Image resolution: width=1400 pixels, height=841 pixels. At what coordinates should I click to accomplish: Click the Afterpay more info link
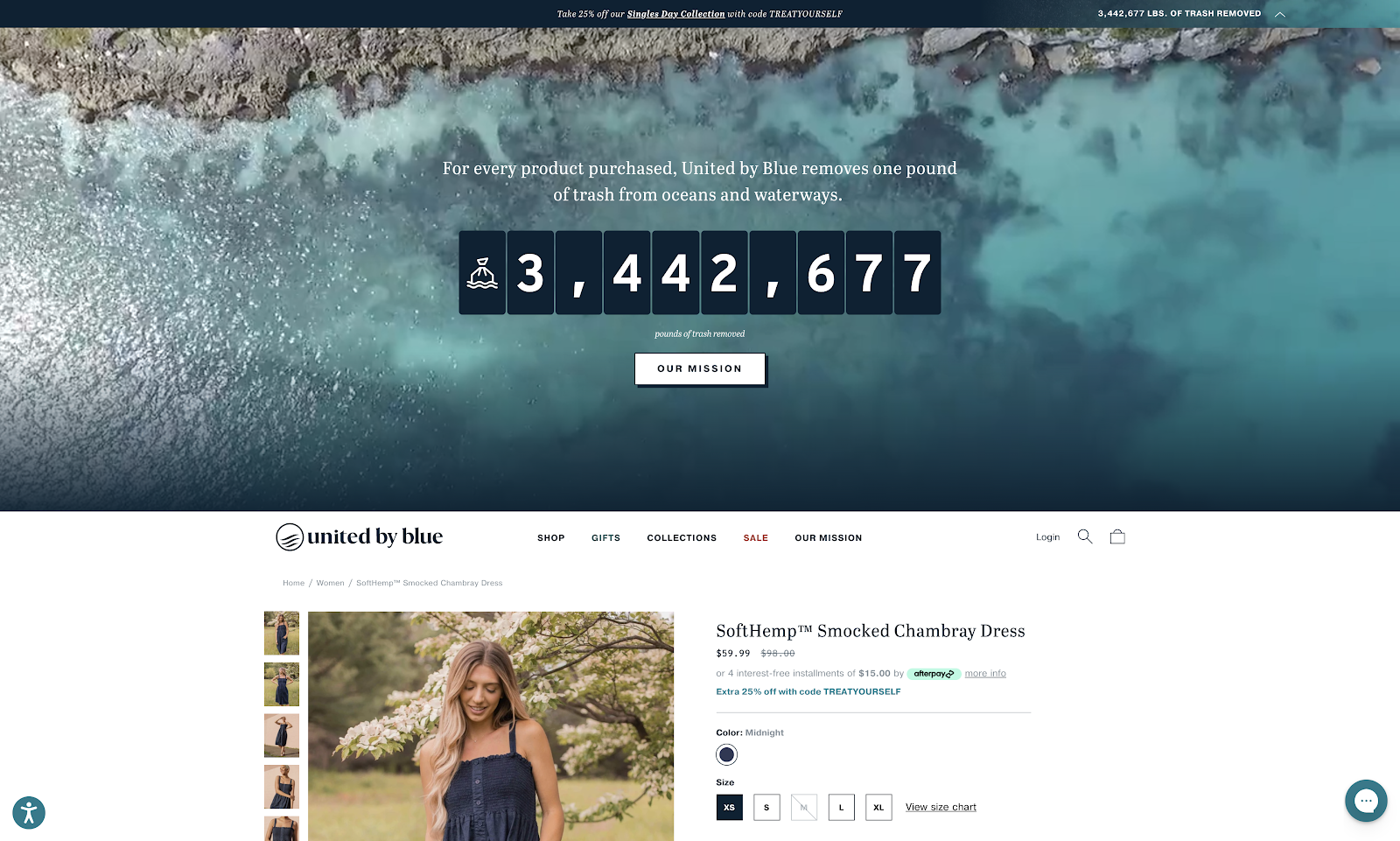pos(984,673)
